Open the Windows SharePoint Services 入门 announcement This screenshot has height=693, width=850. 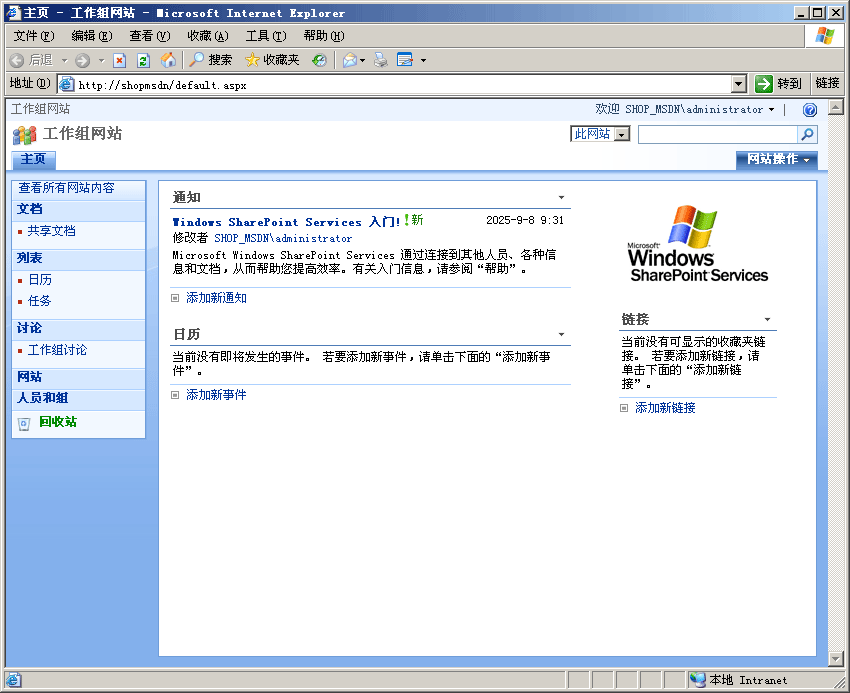(286, 222)
